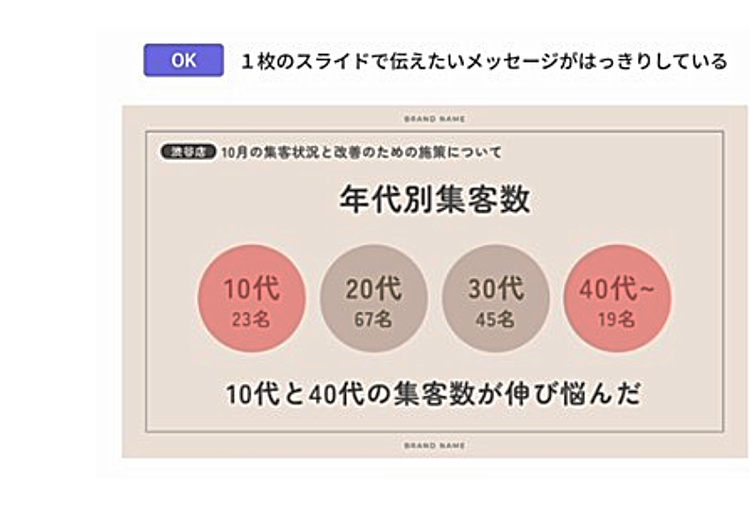Click the conclusion text 10代と40代の集客数が伸び悩んだ
The height and width of the screenshot is (513, 750).
click(433, 393)
